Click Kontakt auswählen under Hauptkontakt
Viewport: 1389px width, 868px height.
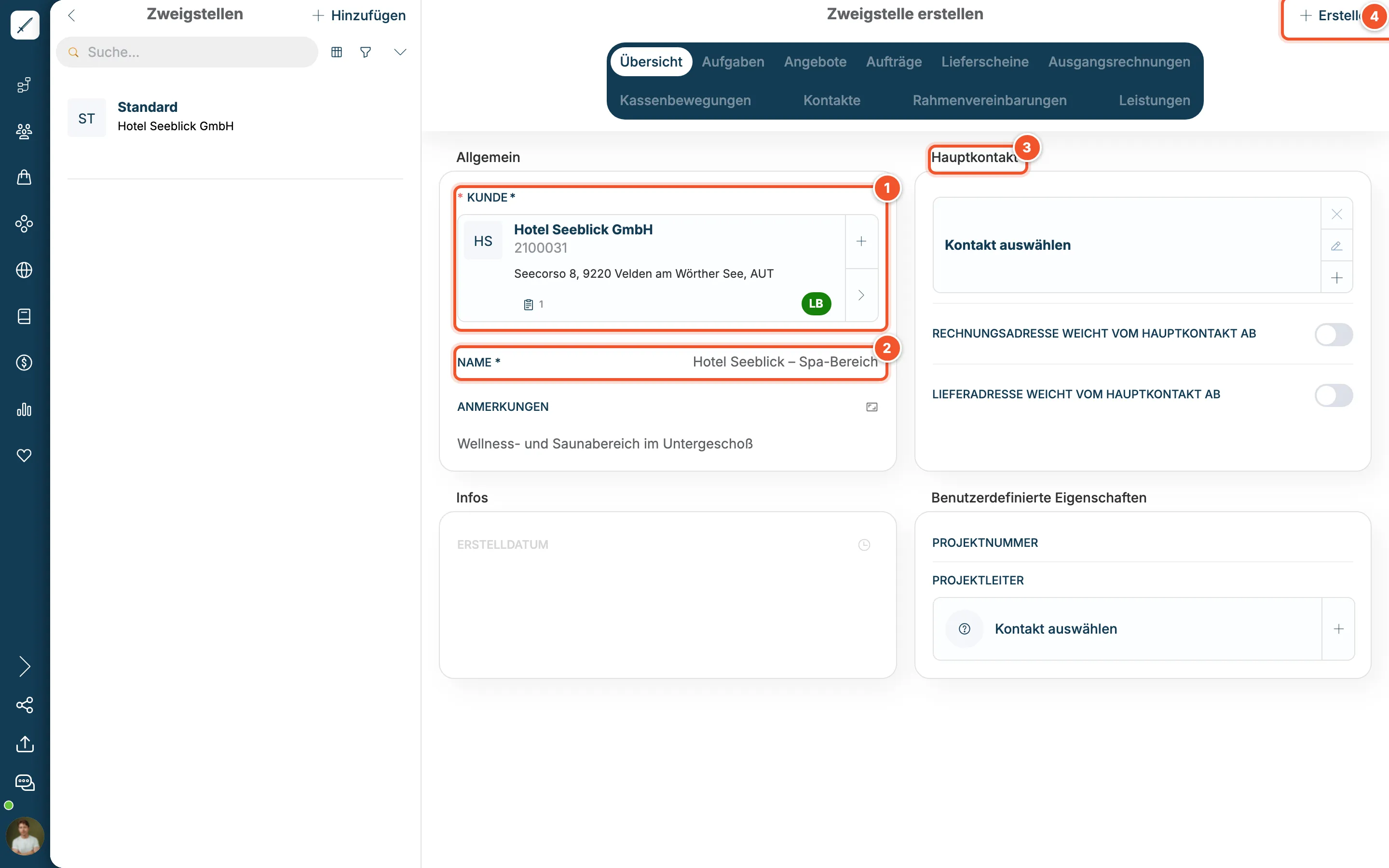click(x=1008, y=245)
